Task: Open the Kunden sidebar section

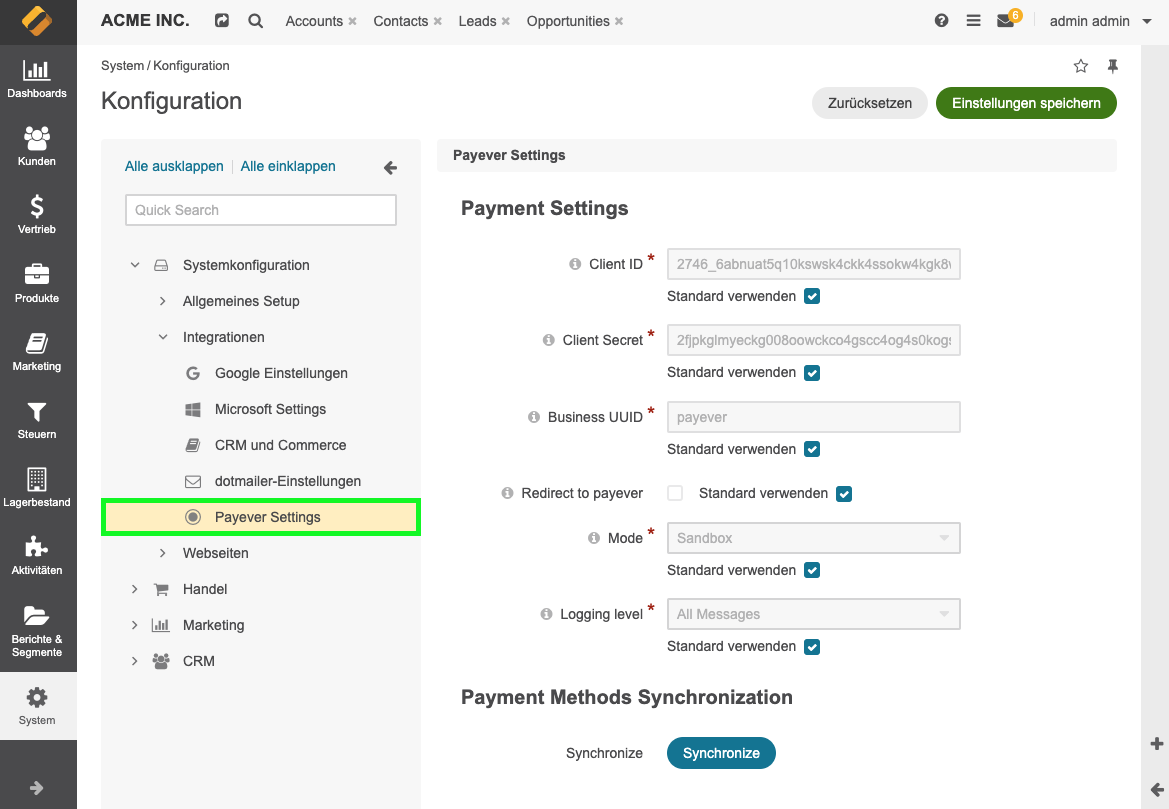Action: pos(37,147)
